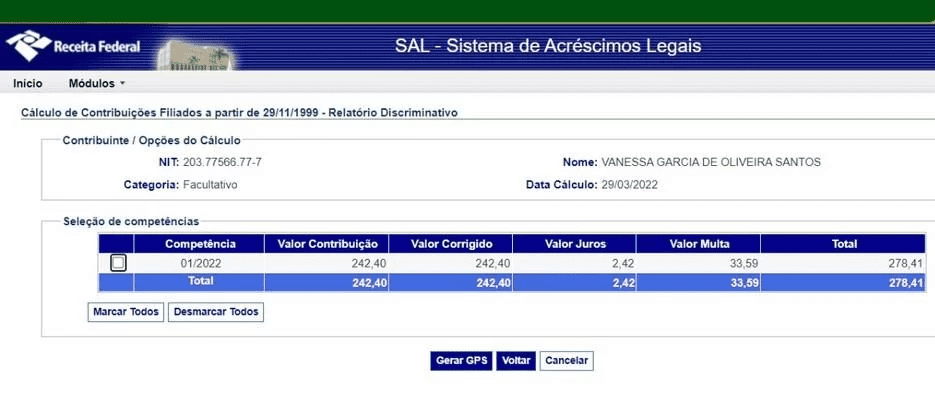Click the Total column header
Viewport: 935px width, 393px height.
click(844, 244)
